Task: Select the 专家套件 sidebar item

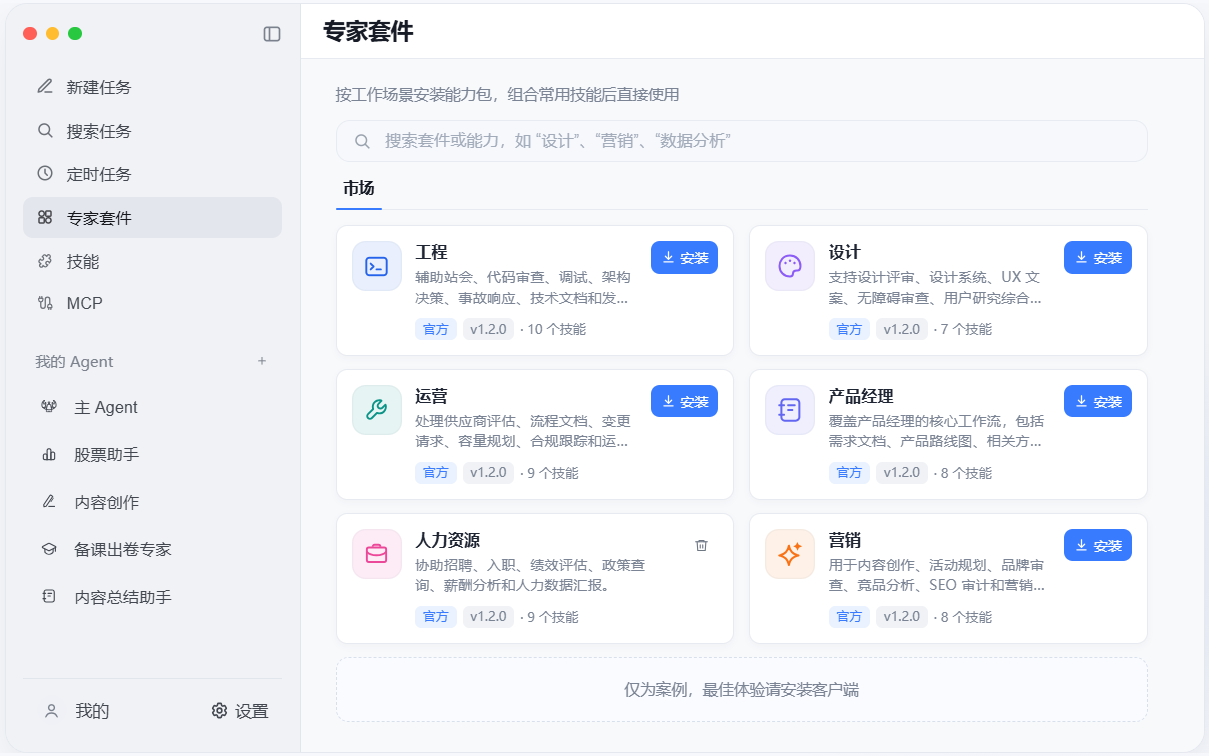Action: 152,217
